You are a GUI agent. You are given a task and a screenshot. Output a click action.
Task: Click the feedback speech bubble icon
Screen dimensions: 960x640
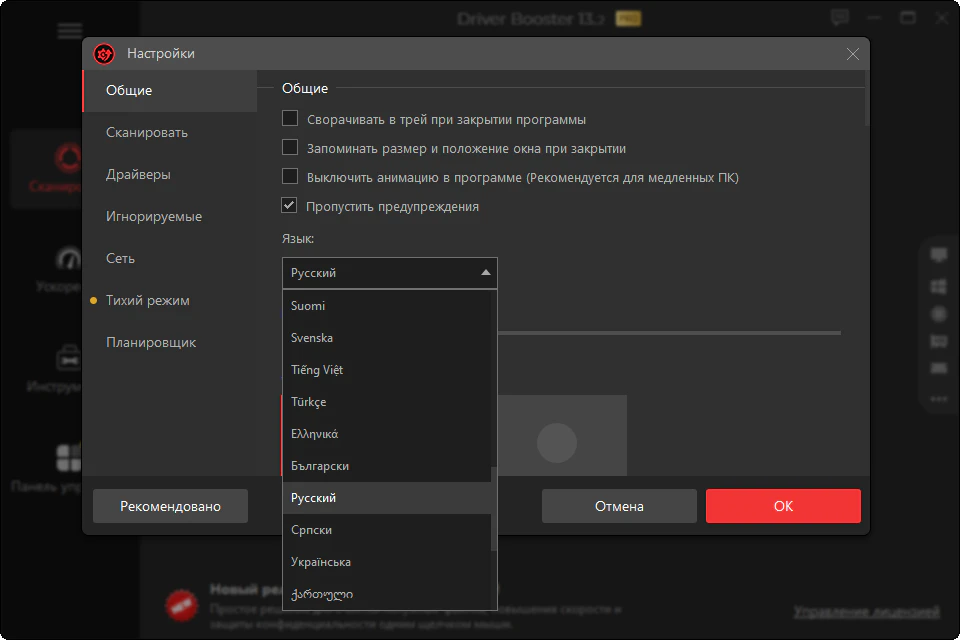pyautogui.click(x=840, y=18)
